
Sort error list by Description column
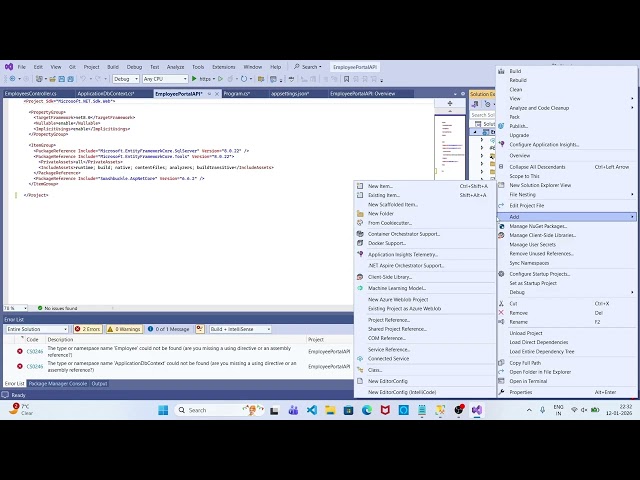click(60, 340)
